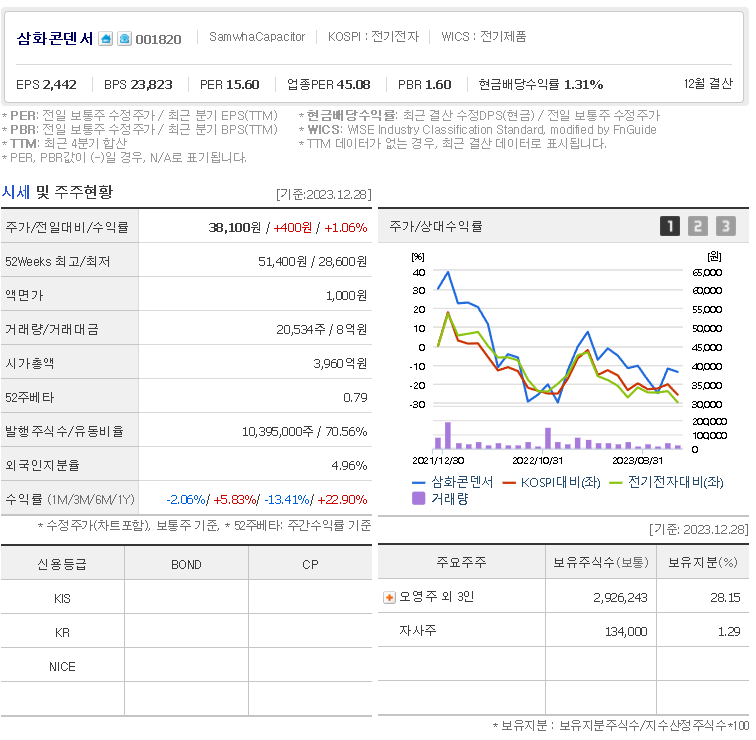Switch to chart tab 2
The height and width of the screenshot is (740, 756).
(x=698, y=226)
